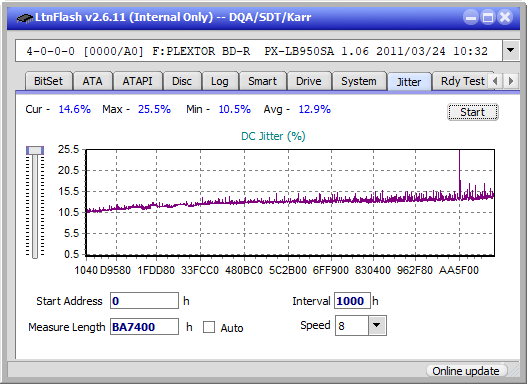The width and height of the screenshot is (527, 384).
Task: Open the BitSet tab
Action: tap(48, 81)
